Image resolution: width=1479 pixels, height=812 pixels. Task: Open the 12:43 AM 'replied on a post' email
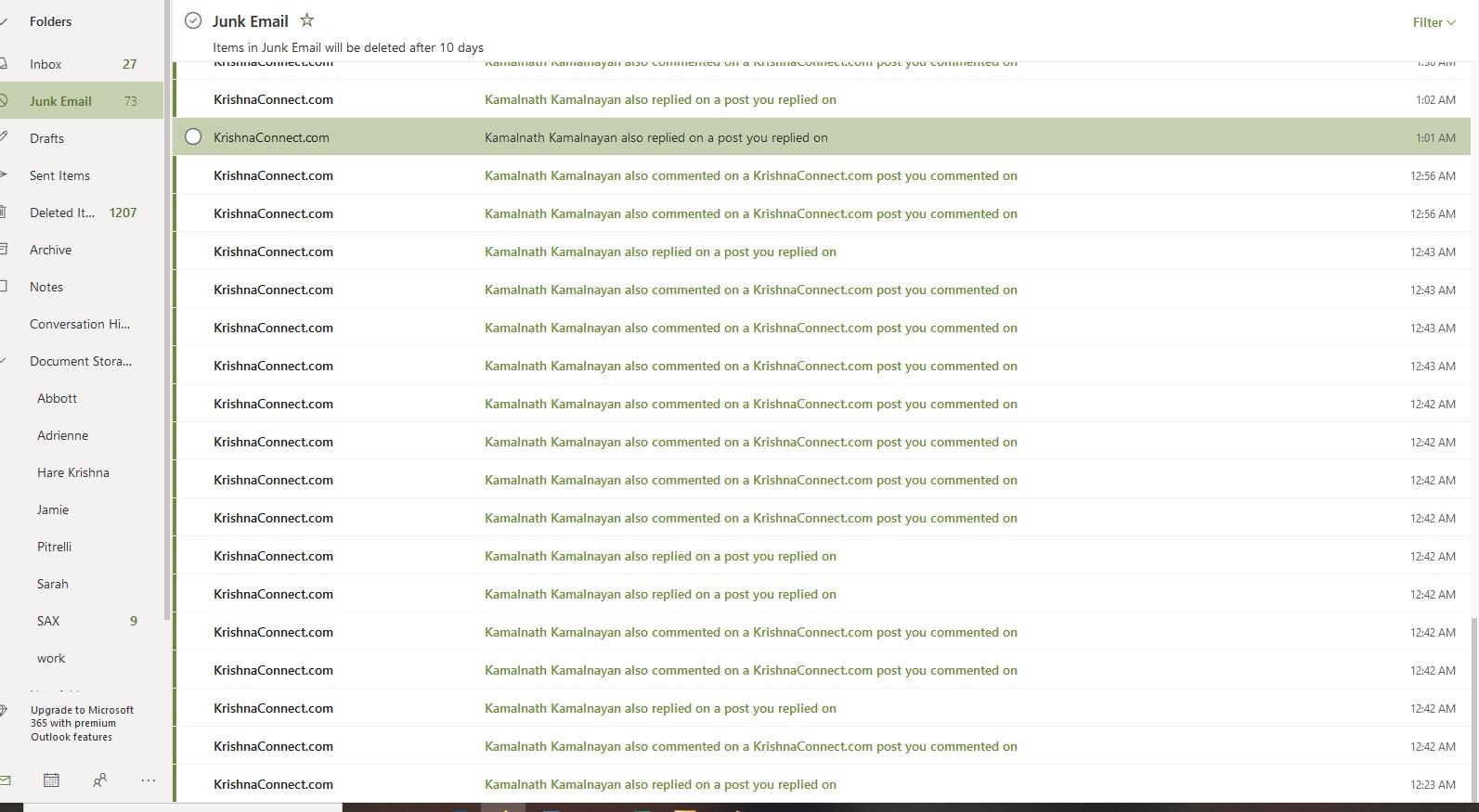(822, 251)
